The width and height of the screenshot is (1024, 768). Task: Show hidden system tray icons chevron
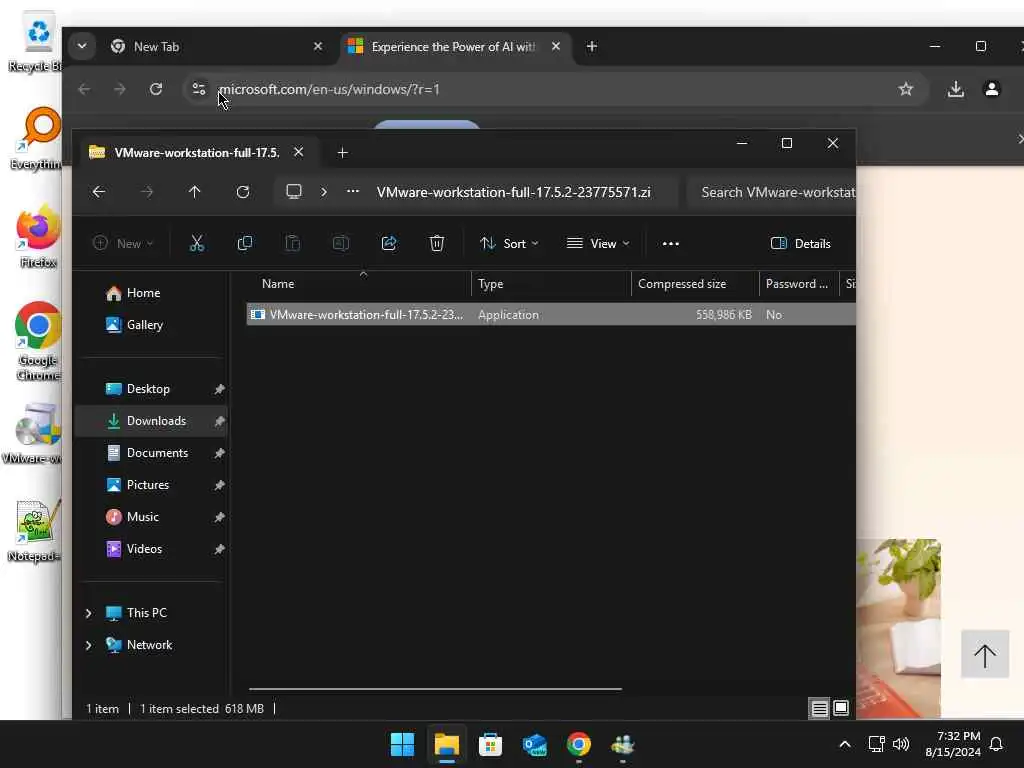[x=844, y=744]
